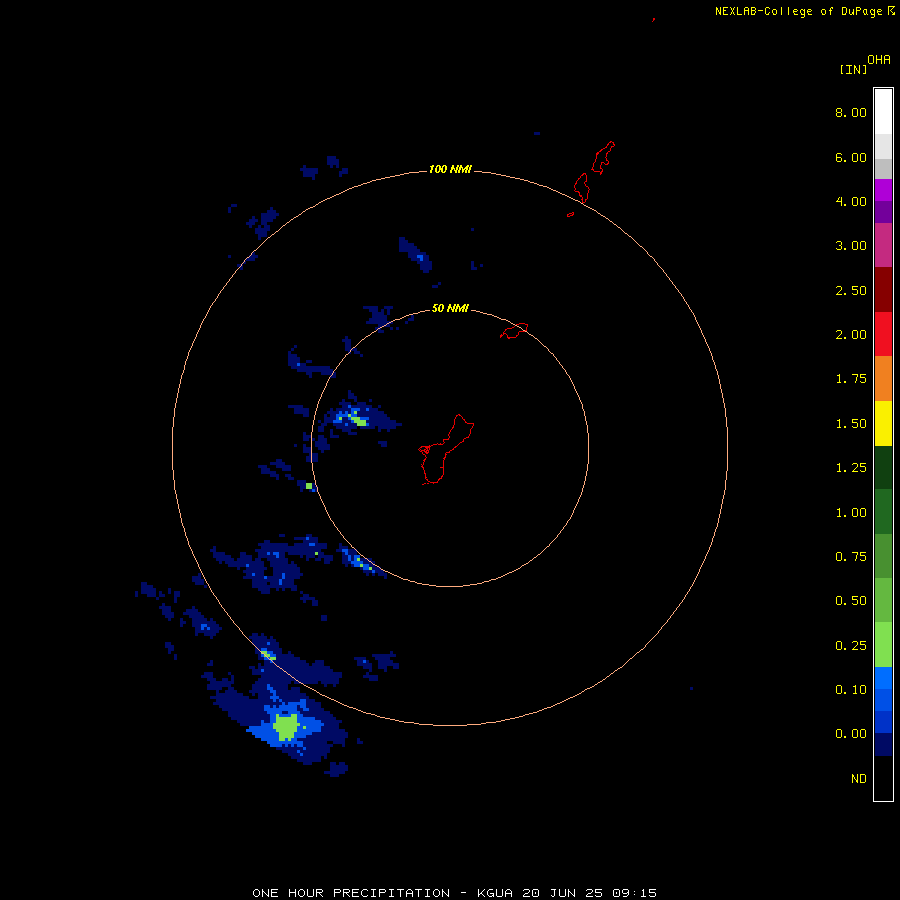Image resolution: width=900 pixels, height=900 pixels.
Task: Pick the darkest green 1.25 swatch
Action: click(x=883, y=467)
